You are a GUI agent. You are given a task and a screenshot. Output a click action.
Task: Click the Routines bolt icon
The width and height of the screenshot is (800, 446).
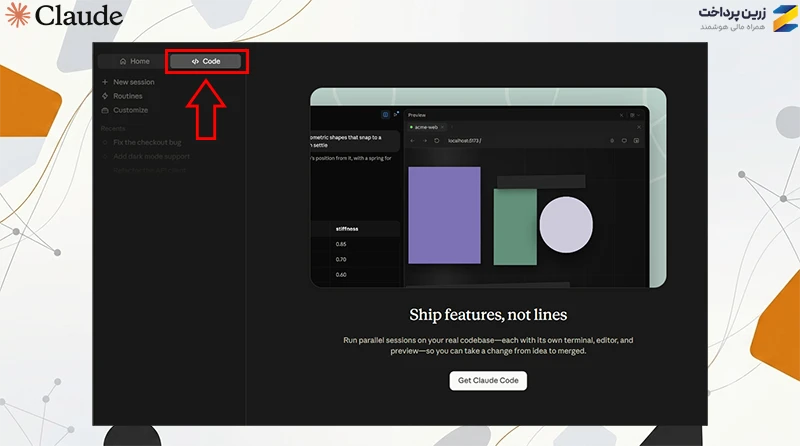105,96
